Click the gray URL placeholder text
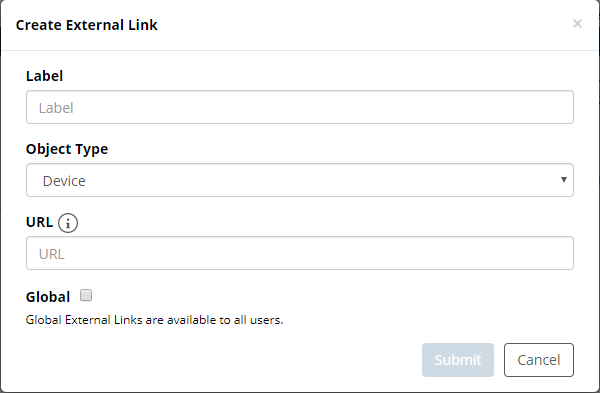Viewport: 600px width, 393px height. coord(52,254)
